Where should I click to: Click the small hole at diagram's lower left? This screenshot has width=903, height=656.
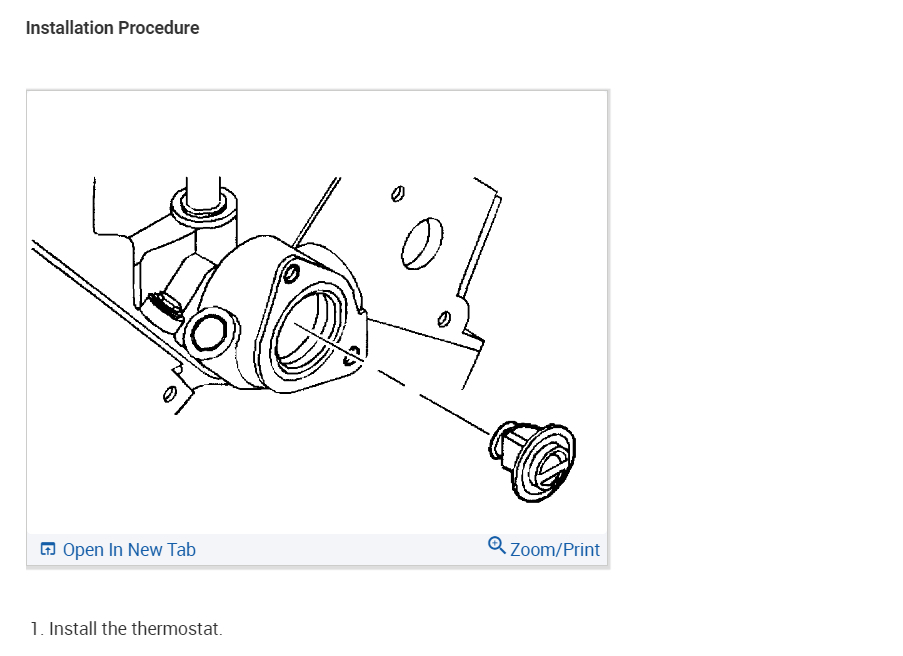click(x=169, y=394)
